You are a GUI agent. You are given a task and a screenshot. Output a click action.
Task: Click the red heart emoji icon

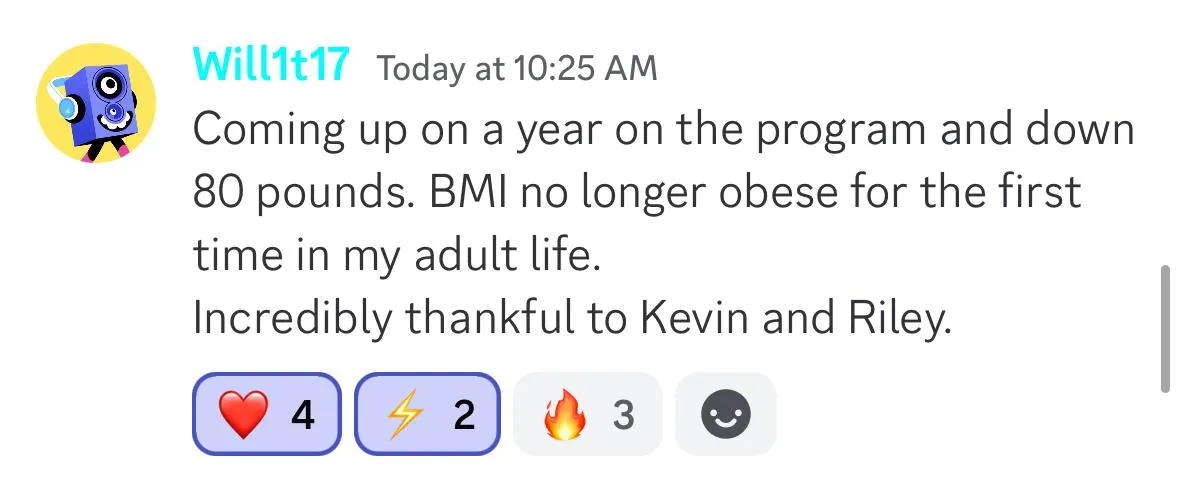tap(242, 415)
